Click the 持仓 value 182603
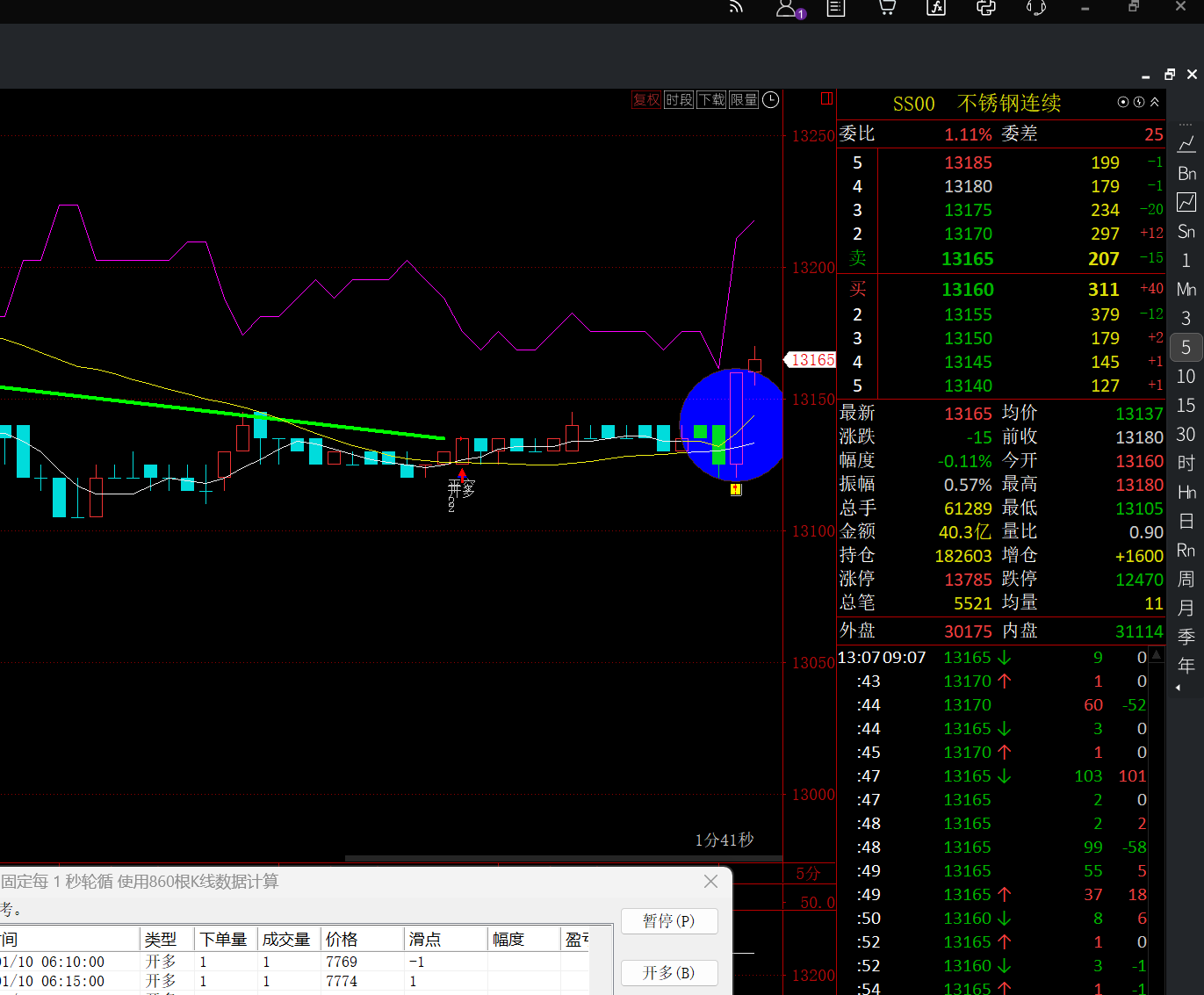This screenshot has height=995, width=1204. [963, 556]
